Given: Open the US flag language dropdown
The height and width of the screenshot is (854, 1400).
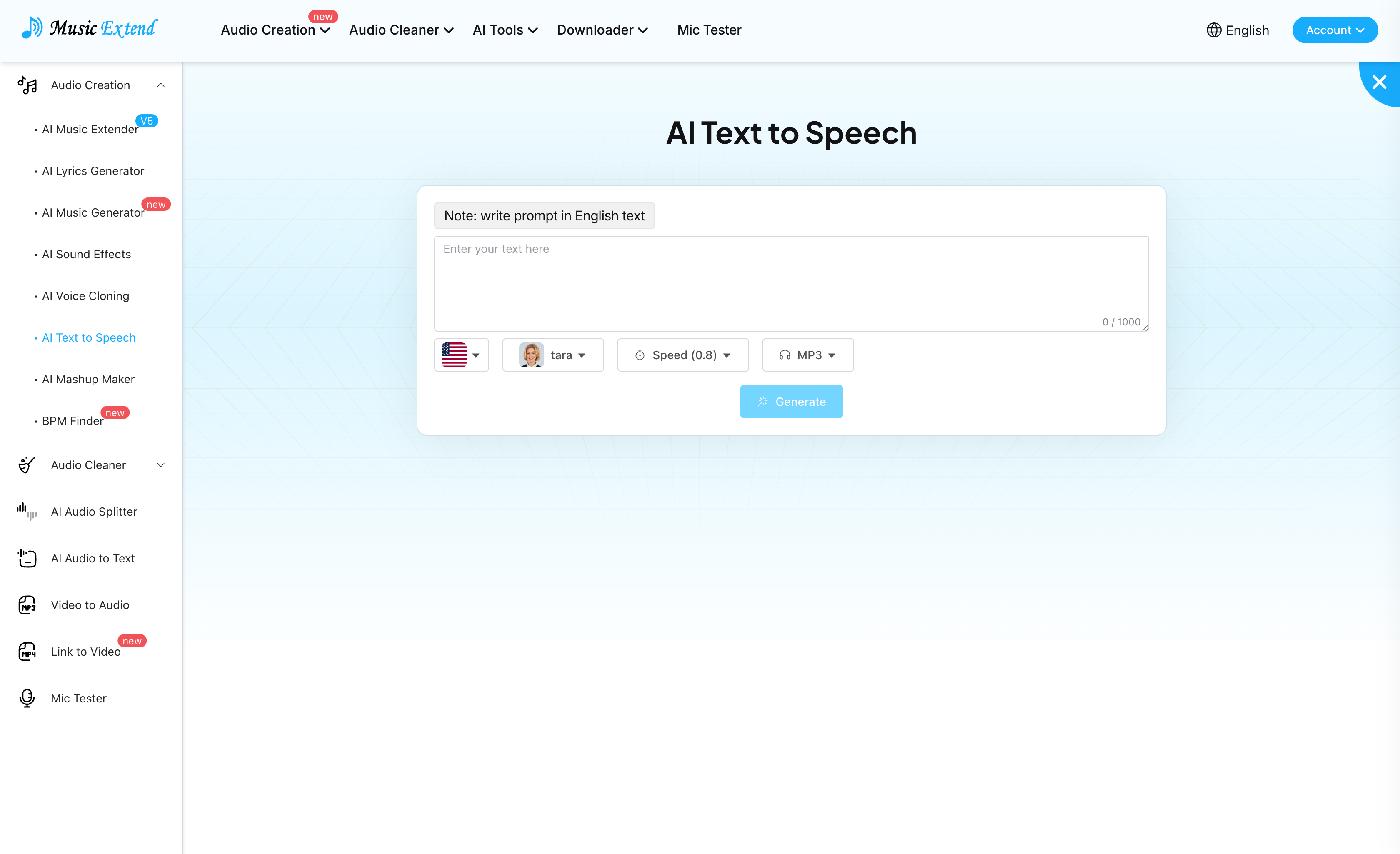Looking at the screenshot, I should pos(461,355).
